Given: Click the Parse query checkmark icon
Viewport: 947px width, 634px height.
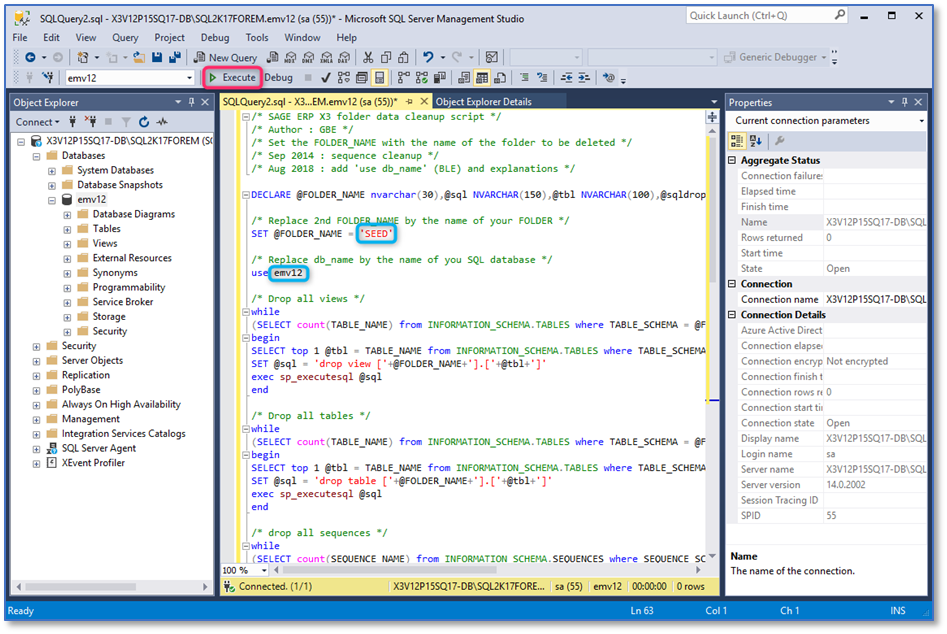Looking at the screenshot, I should click(326, 77).
